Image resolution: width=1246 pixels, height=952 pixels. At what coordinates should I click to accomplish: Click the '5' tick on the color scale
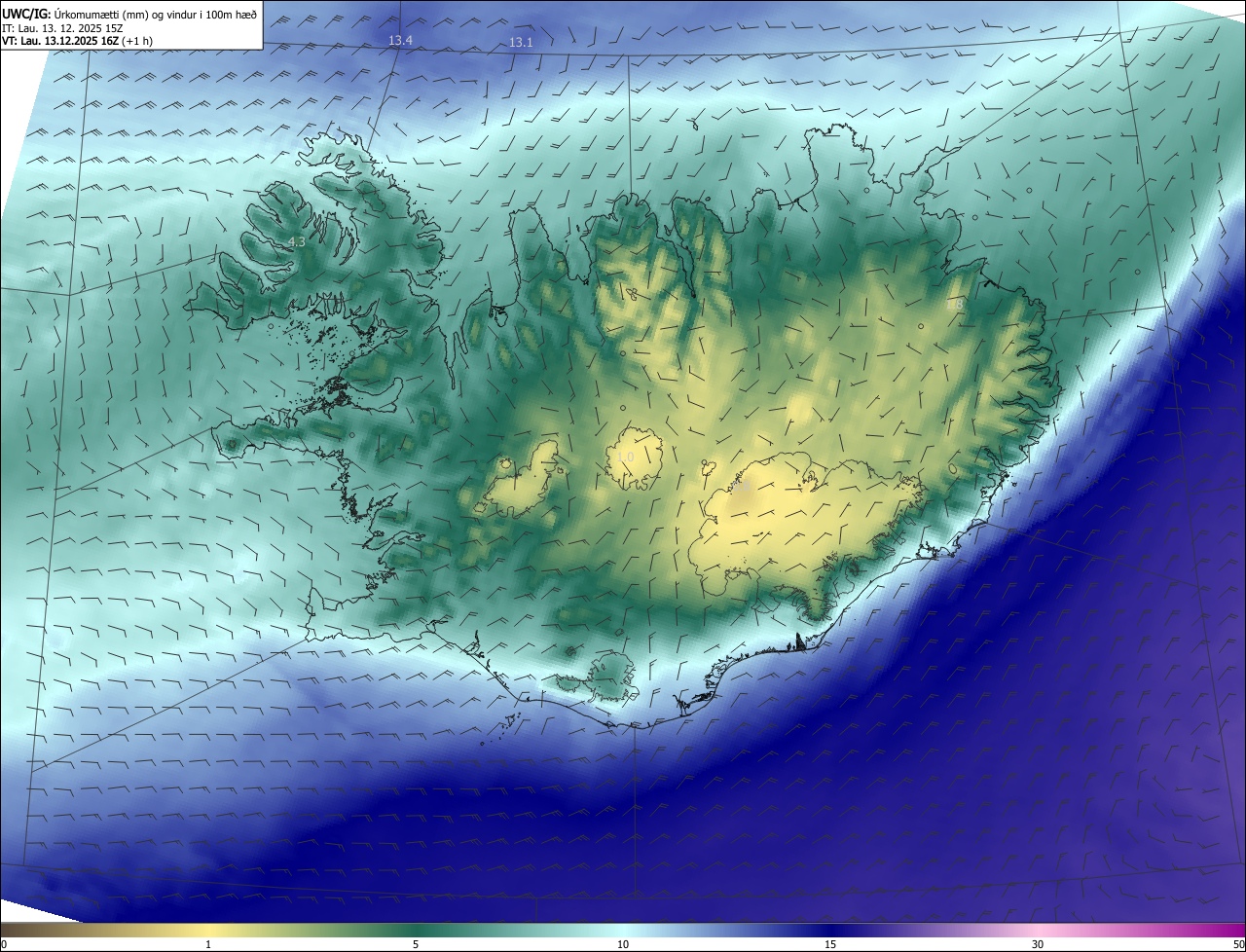(416, 944)
